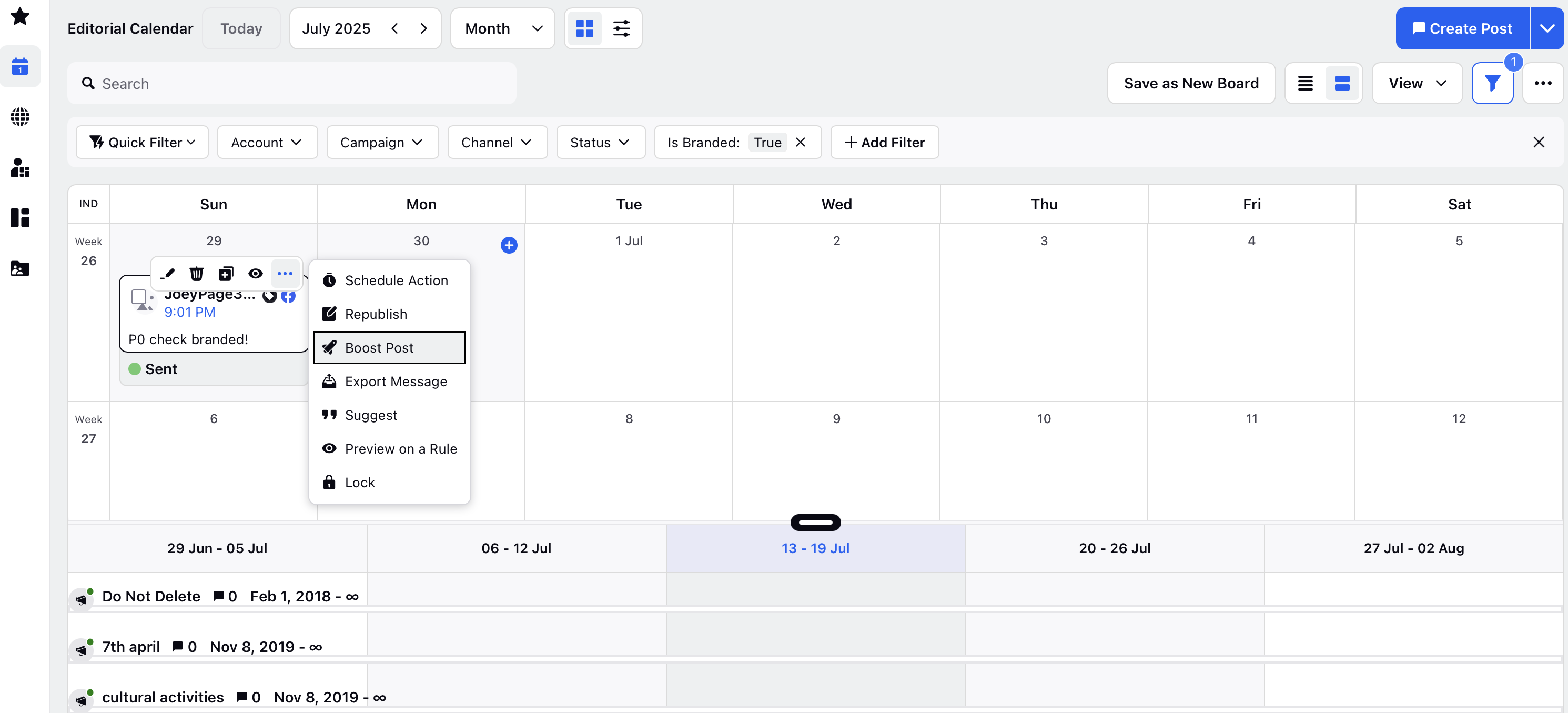Select the 06 - 12 Jul week column
Image resolution: width=1568 pixels, height=713 pixels.
point(516,548)
